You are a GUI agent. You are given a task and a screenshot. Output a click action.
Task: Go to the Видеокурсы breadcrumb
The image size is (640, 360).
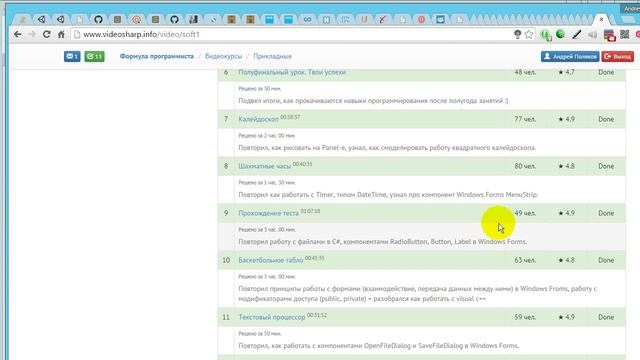coord(223,56)
